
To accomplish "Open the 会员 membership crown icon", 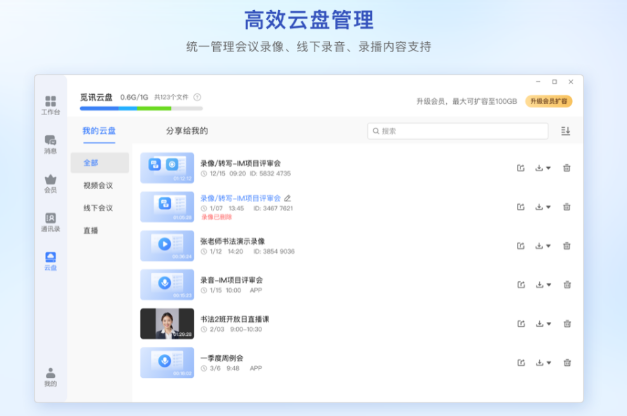I will tap(50, 183).
